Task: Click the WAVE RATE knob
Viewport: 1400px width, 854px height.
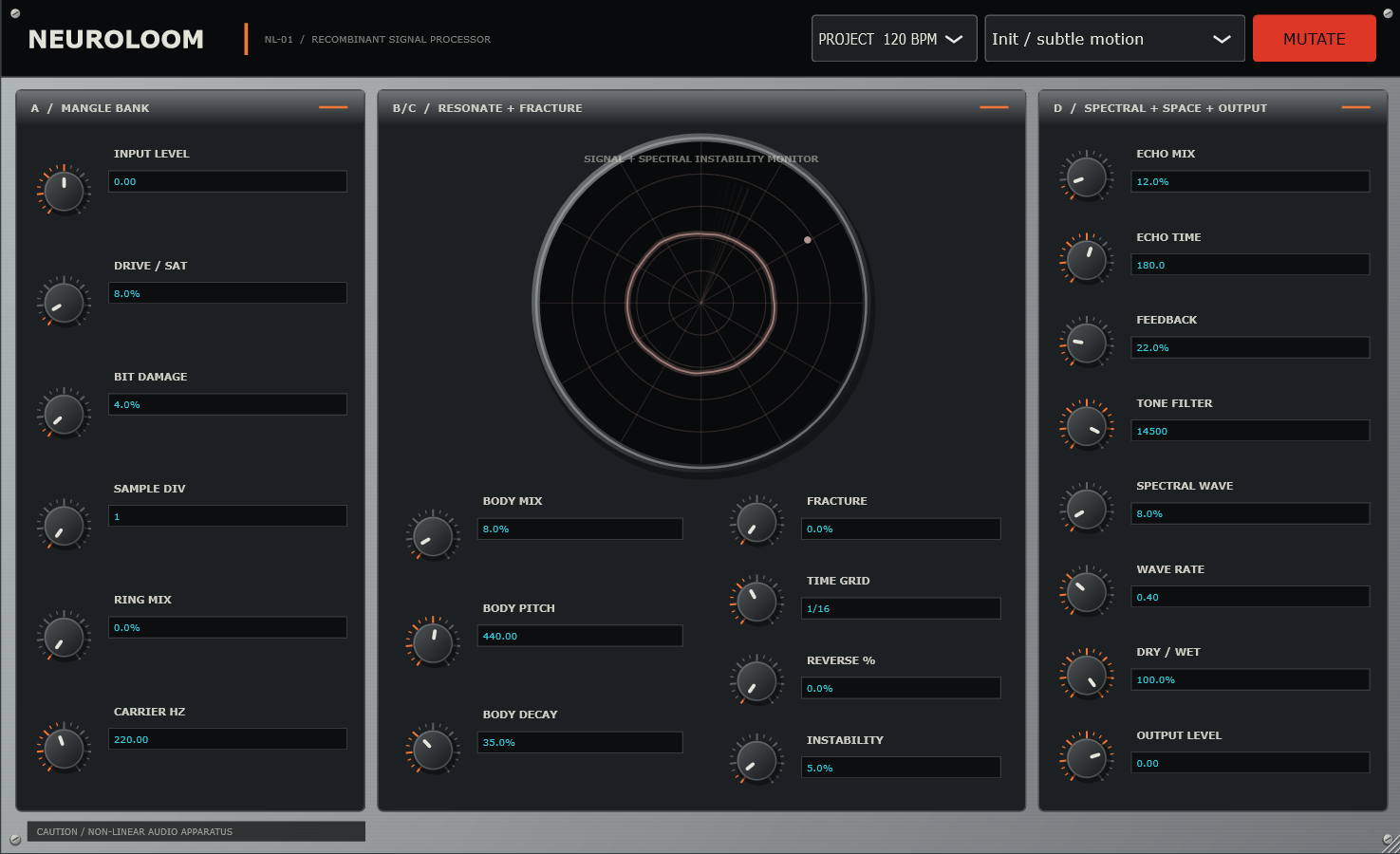Action: point(1087,591)
